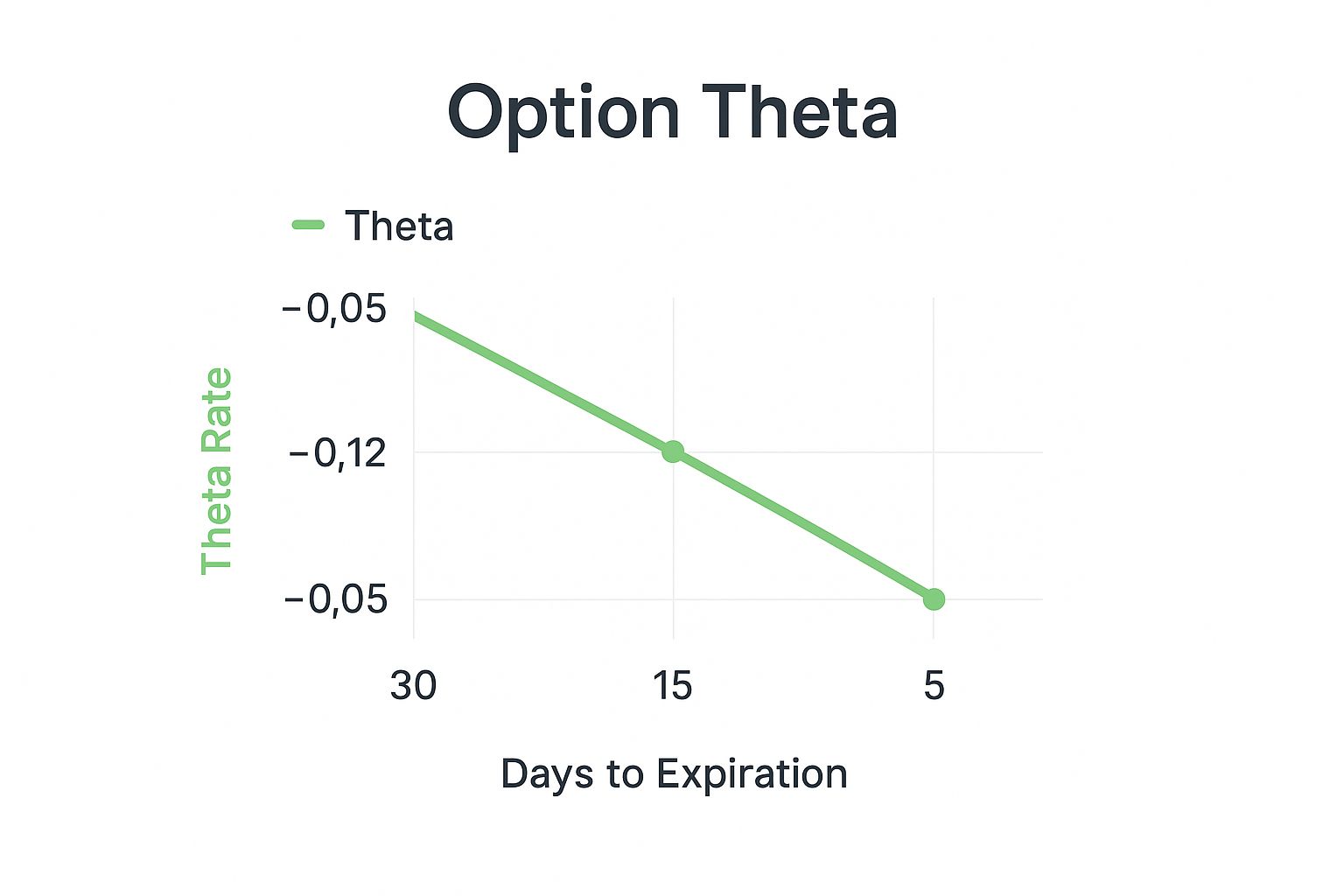Click the Theta Rate axis label
Screen dimensions: 1344x896
point(216,471)
